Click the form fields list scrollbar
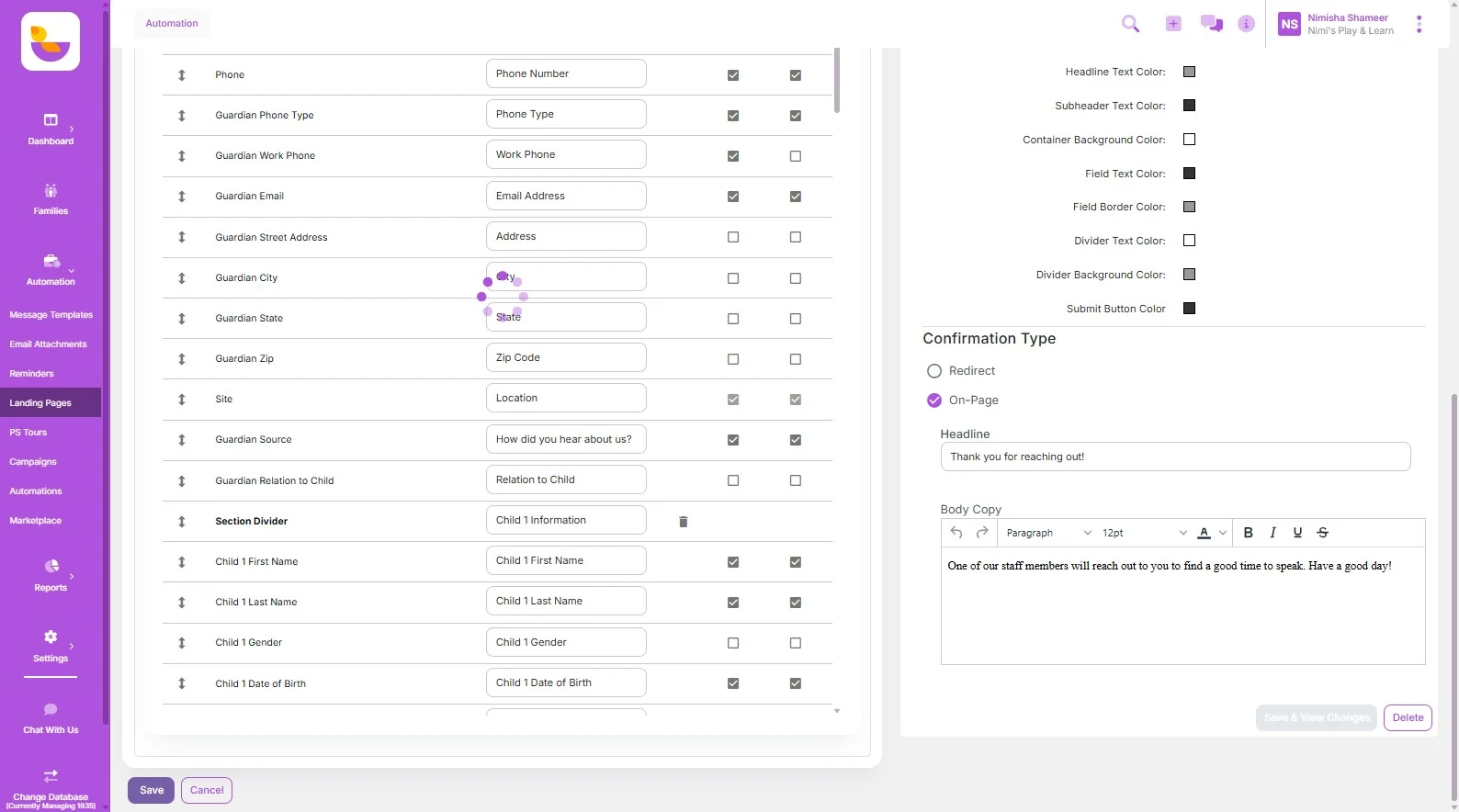Viewport: 1459px width, 812px height. click(837, 81)
